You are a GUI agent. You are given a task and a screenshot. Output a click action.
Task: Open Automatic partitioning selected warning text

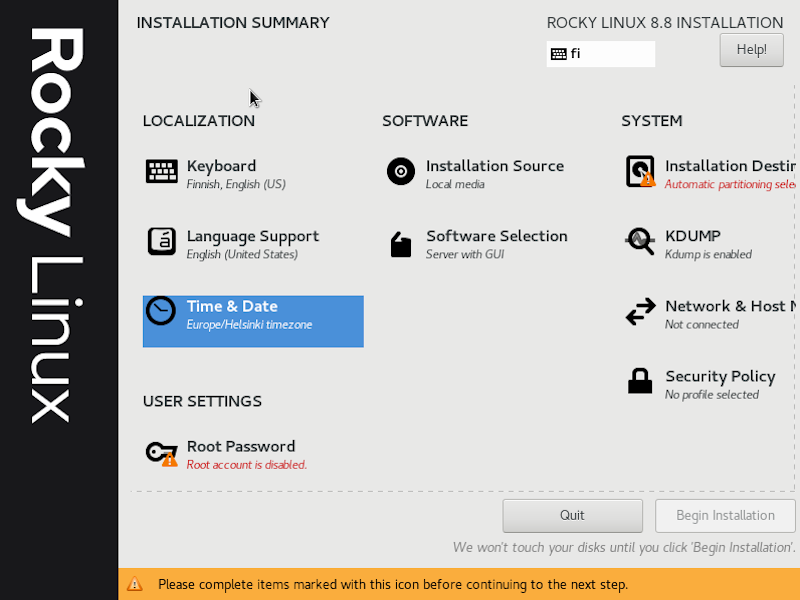tap(730, 185)
